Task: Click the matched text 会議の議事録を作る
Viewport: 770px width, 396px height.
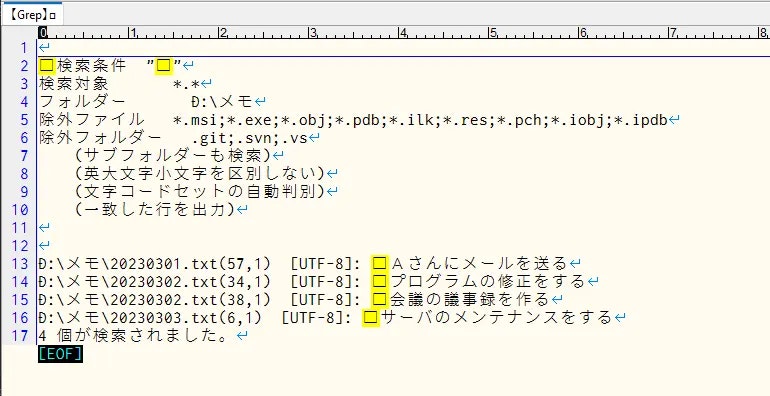Action: tap(470, 299)
